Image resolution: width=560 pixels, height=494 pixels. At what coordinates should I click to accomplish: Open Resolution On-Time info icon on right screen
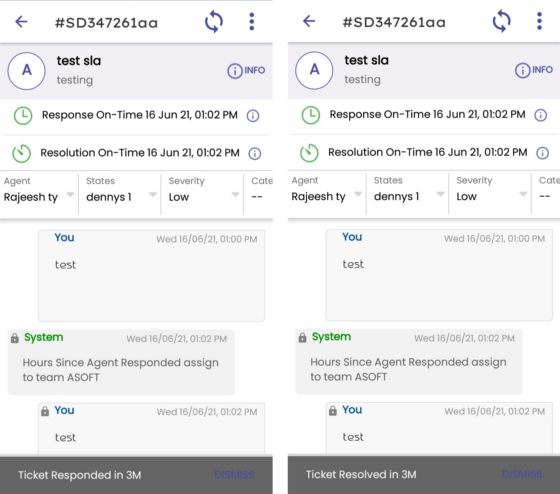click(542, 153)
